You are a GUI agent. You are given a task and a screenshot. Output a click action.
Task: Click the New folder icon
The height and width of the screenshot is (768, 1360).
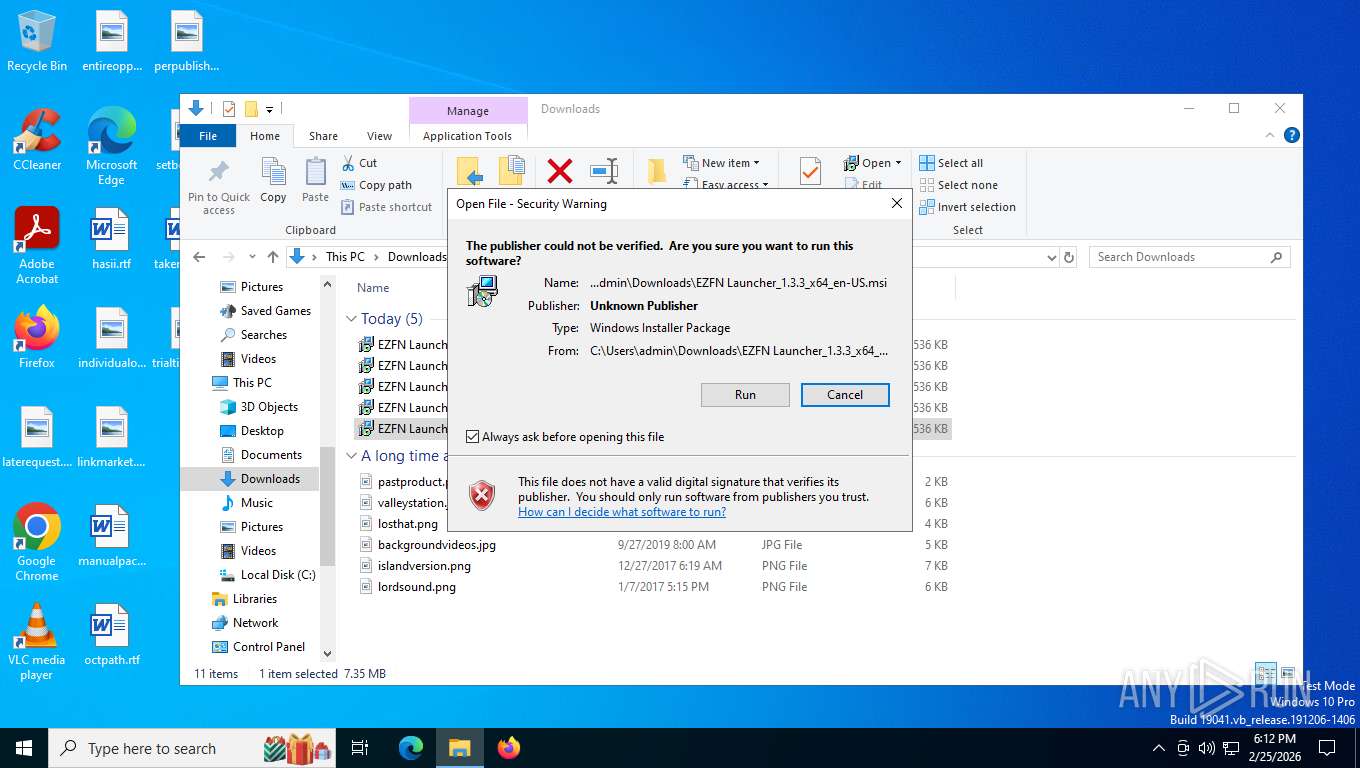pos(656,171)
